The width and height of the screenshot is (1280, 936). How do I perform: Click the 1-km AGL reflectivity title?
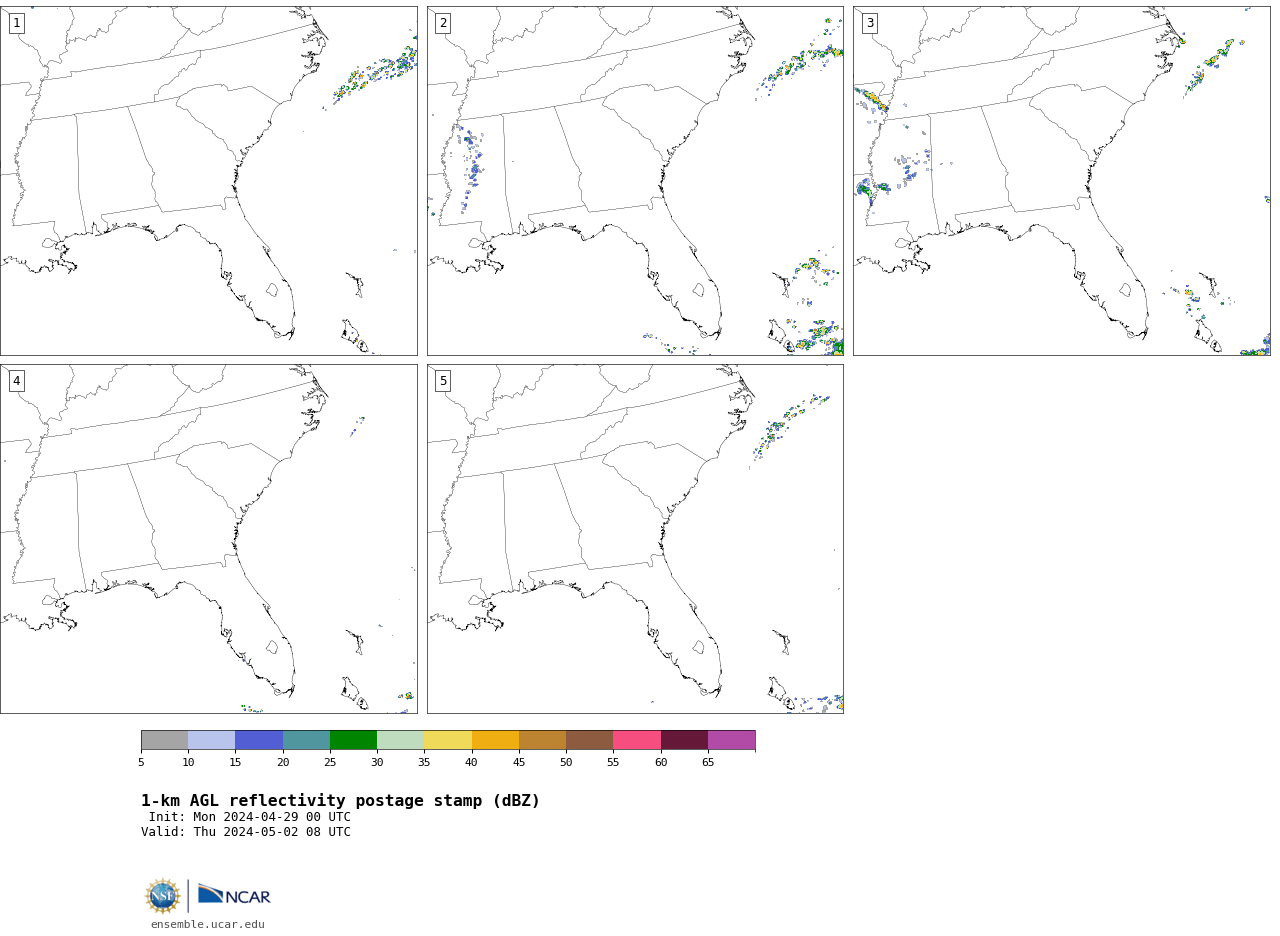[x=340, y=801]
